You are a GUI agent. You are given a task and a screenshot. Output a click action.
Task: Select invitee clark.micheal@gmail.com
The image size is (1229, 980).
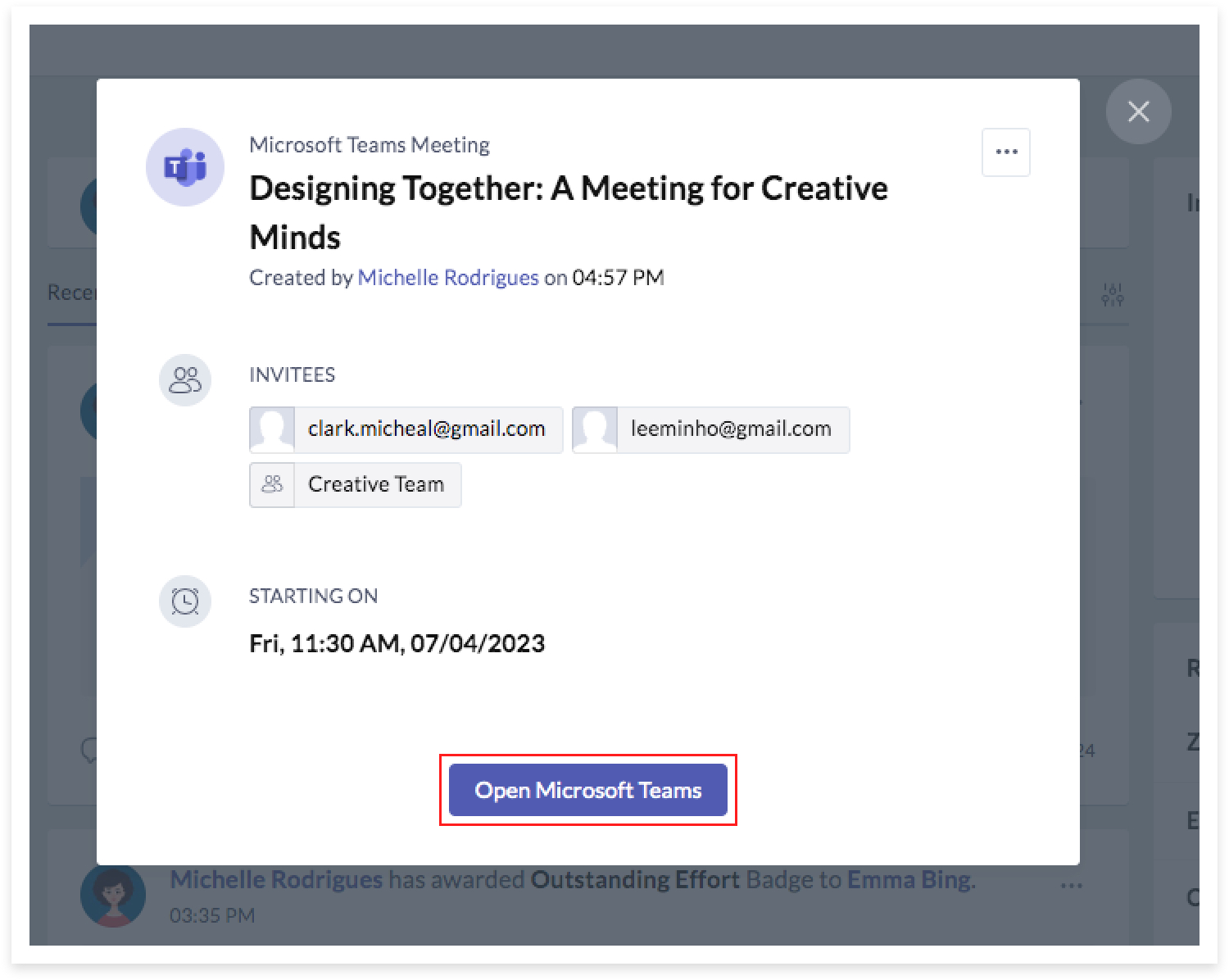point(406,429)
